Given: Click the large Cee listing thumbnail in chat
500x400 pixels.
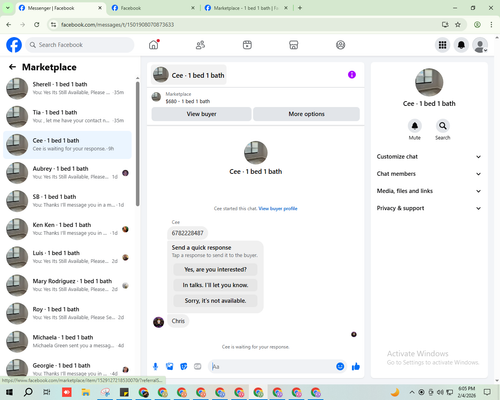Looking at the screenshot, I should point(256,153).
